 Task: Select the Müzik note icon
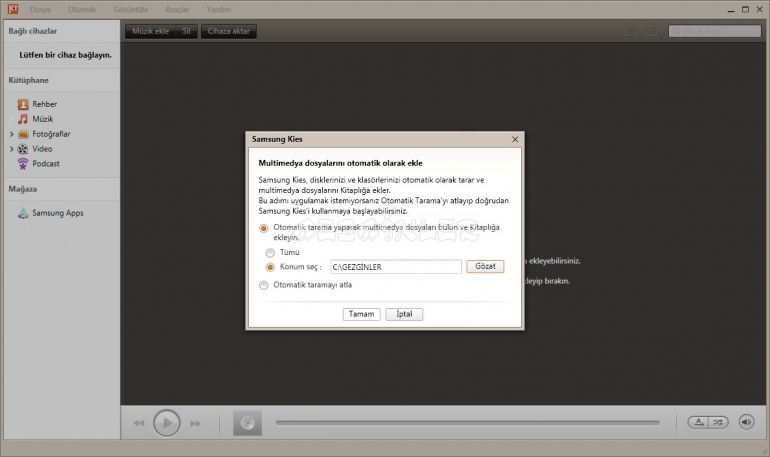point(23,119)
